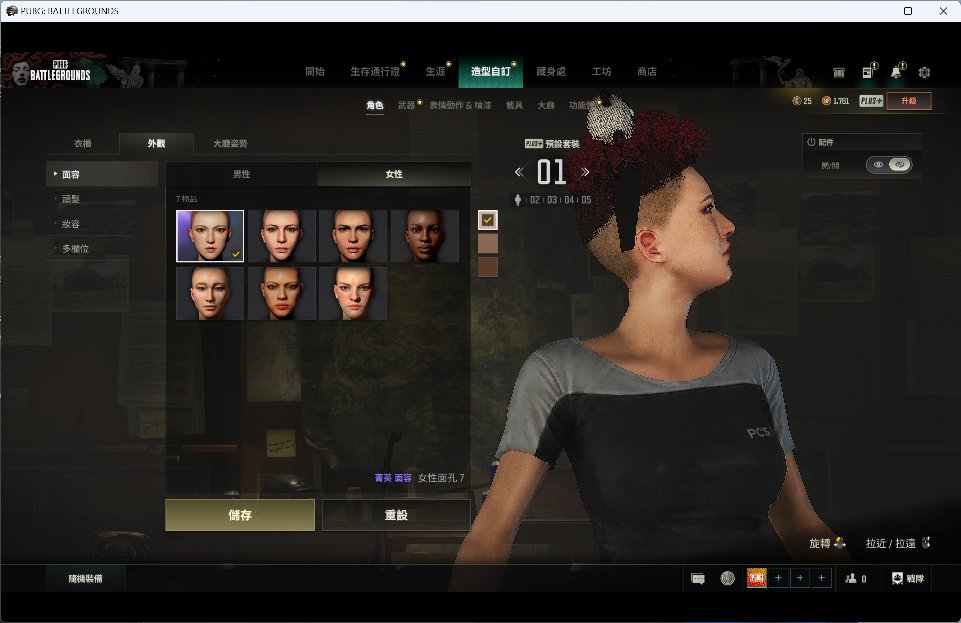Click the plus slot beside the player avatar

(x=778, y=578)
